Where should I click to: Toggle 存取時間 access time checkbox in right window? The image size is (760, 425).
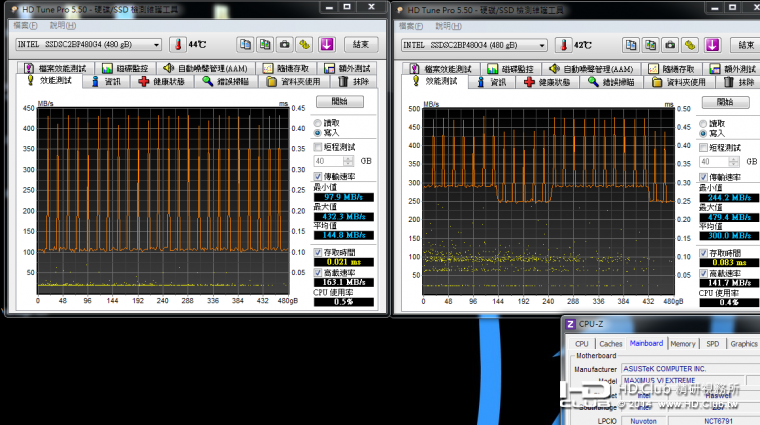[x=703, y=252]
